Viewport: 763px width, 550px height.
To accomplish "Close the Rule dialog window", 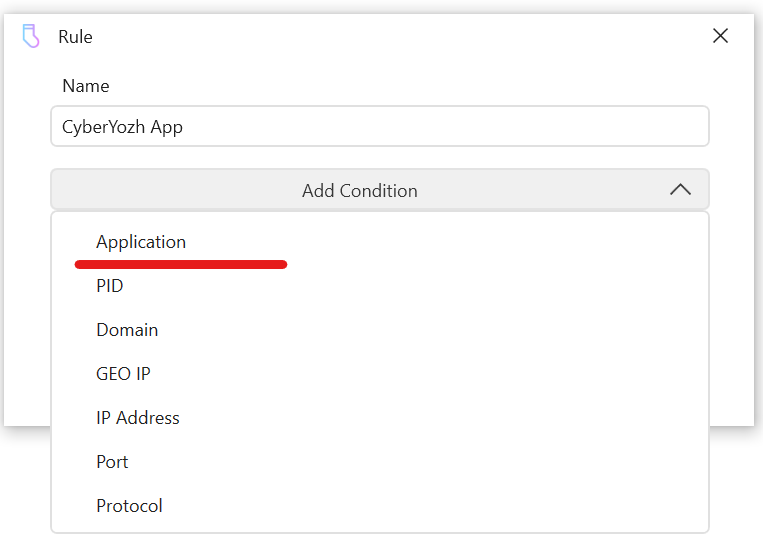I will click(x=720, y=36).
